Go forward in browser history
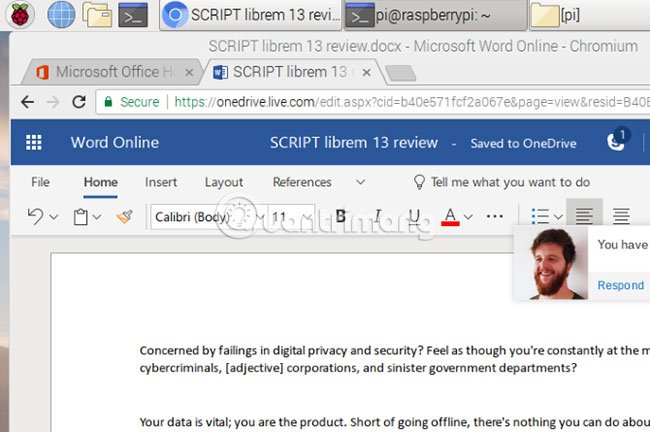 53,102
